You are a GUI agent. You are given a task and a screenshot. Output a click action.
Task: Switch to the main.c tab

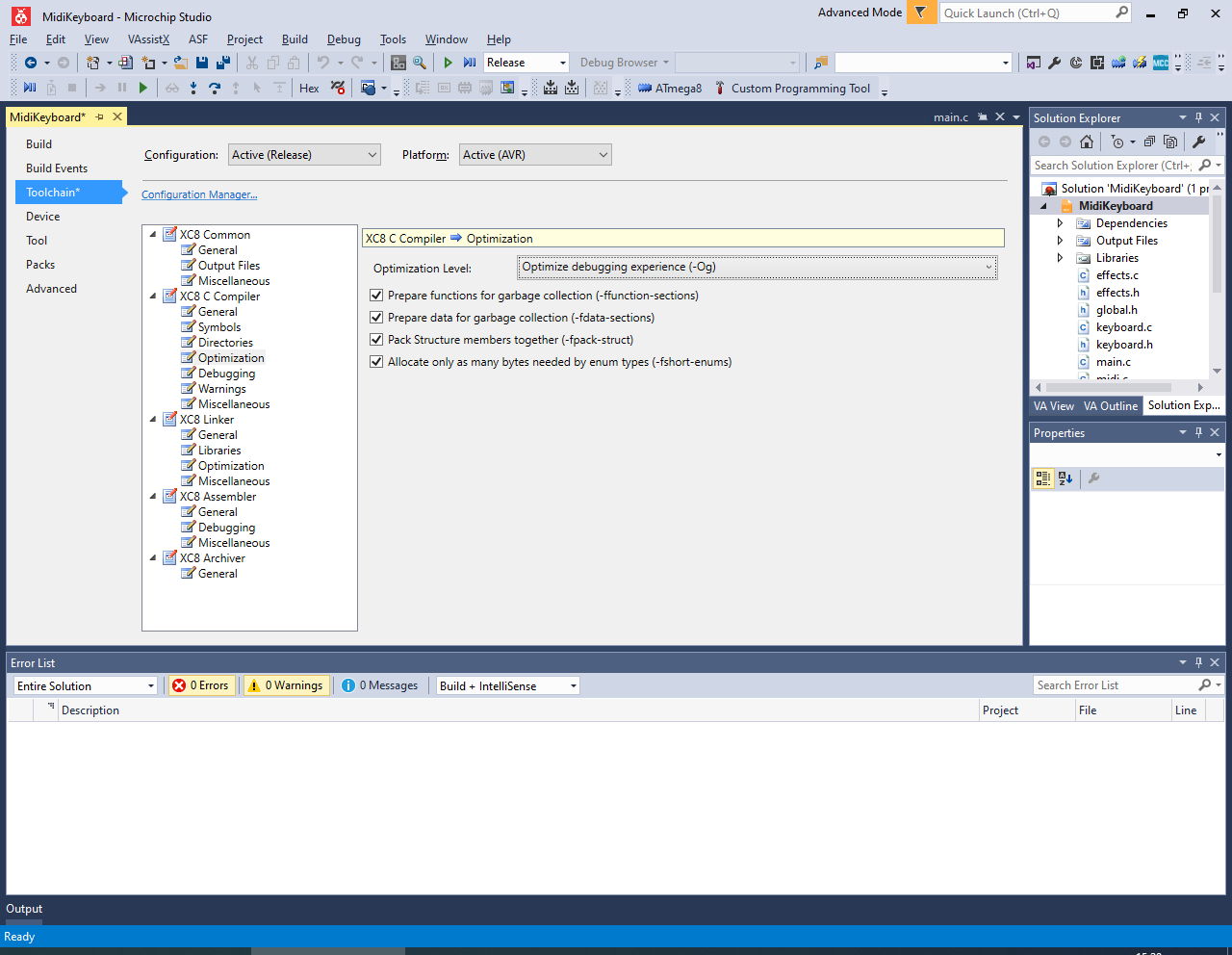(950, 117)
